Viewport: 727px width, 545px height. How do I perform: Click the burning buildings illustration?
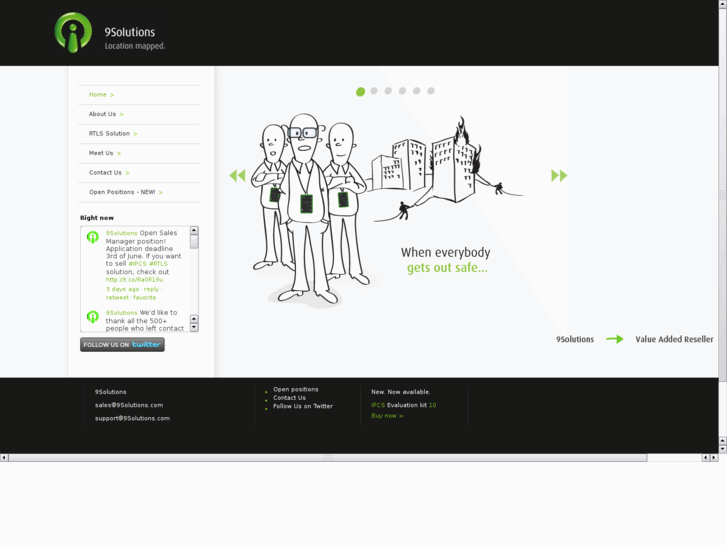tap(447, 168)
